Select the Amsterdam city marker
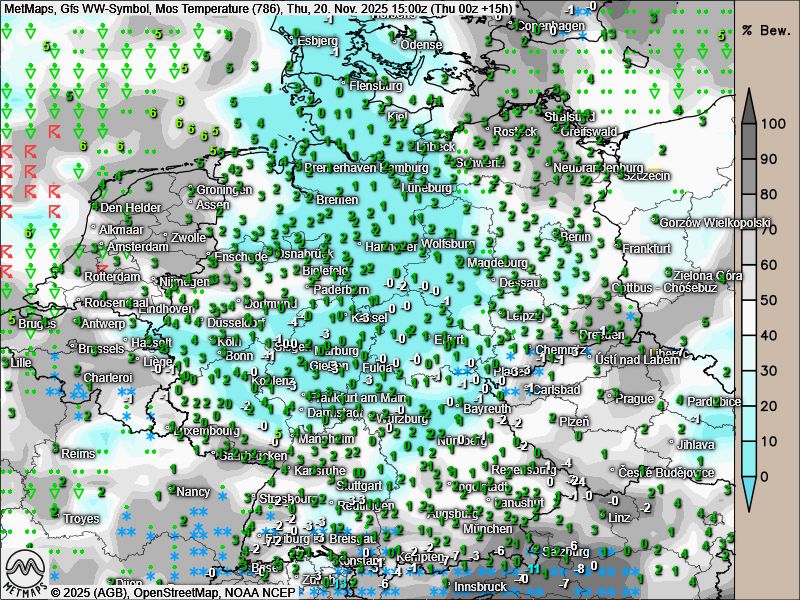 103,246
